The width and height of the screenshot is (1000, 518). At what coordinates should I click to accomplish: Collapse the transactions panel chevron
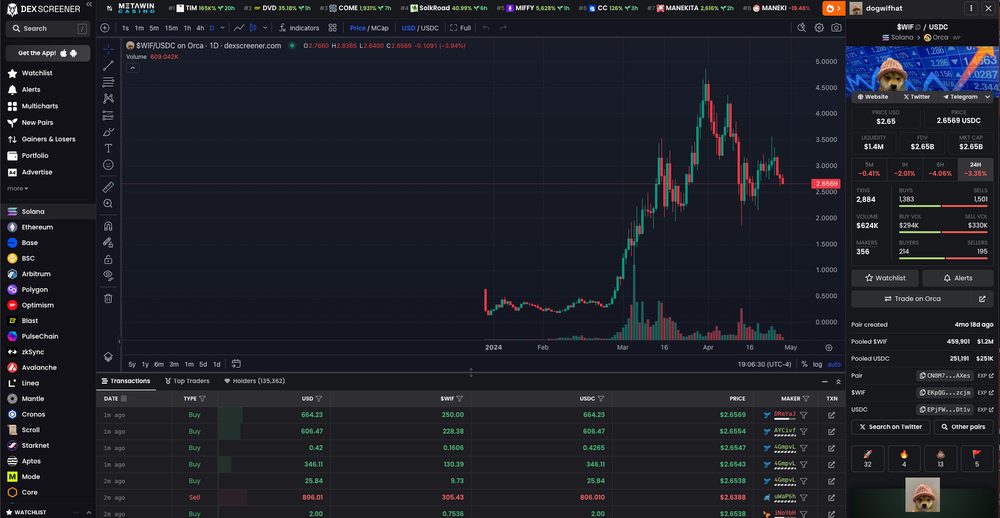click(x=838, y=381)
